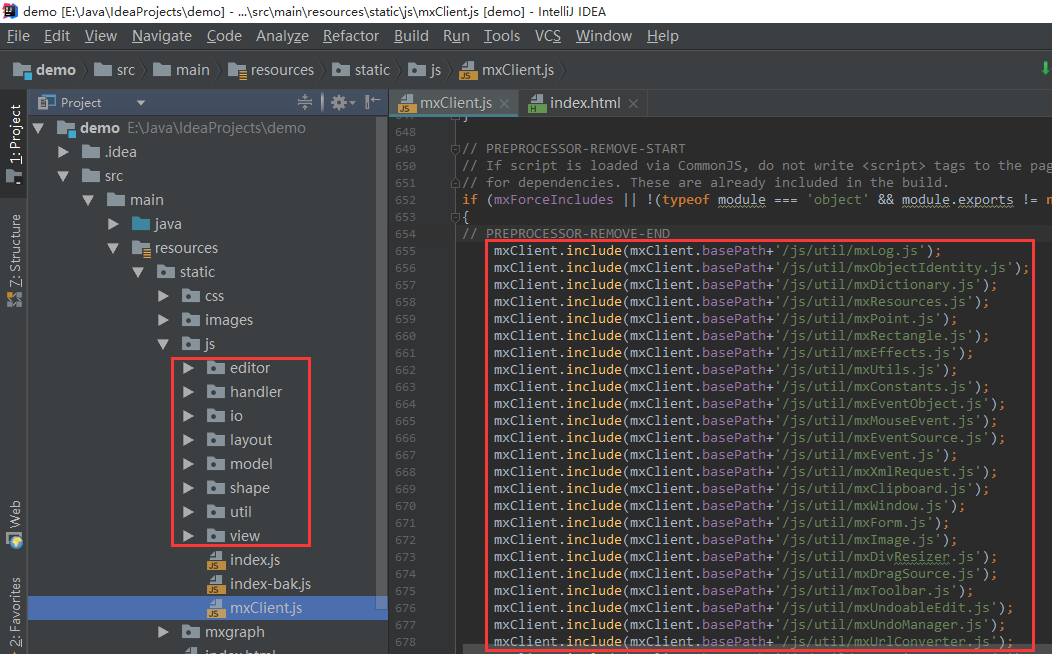Expand the layout folder
1052x654 pixels.
pyautogui.click(x=189, y=440)
